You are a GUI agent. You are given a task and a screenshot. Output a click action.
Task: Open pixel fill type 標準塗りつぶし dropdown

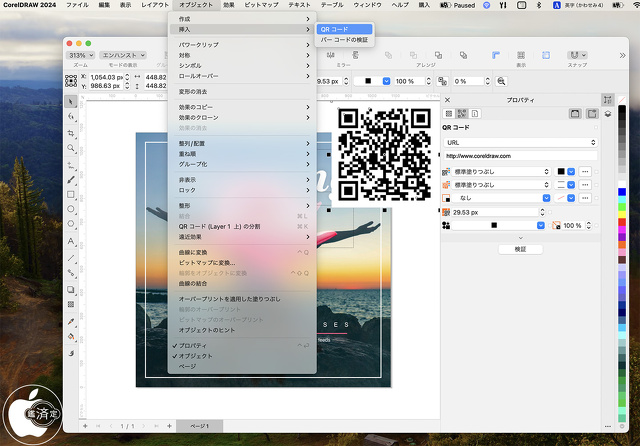coord(502,172)
